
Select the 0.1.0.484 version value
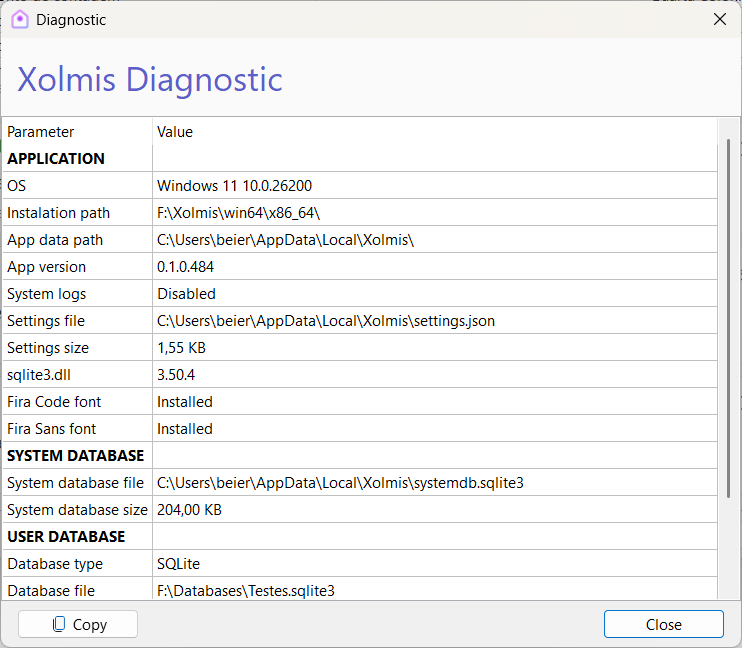435,266
